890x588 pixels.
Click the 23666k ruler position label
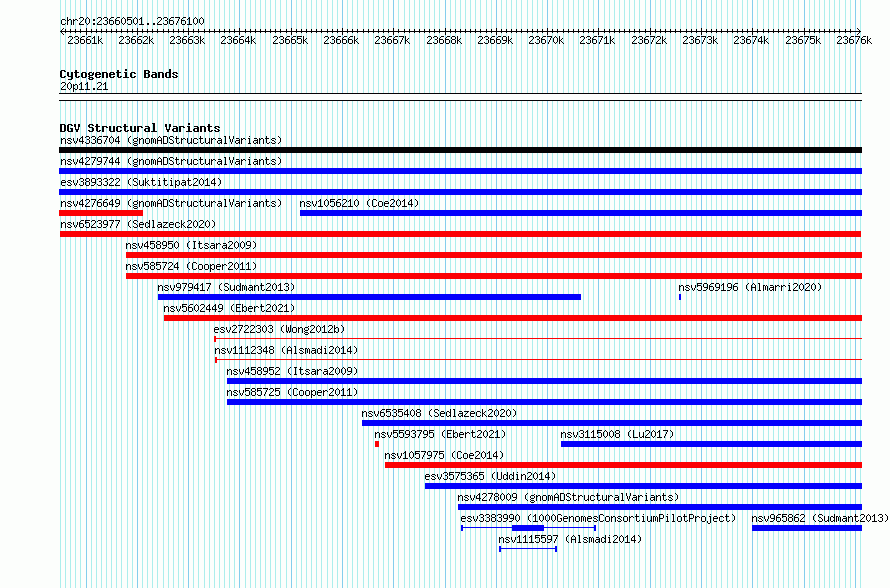(341, 40)
